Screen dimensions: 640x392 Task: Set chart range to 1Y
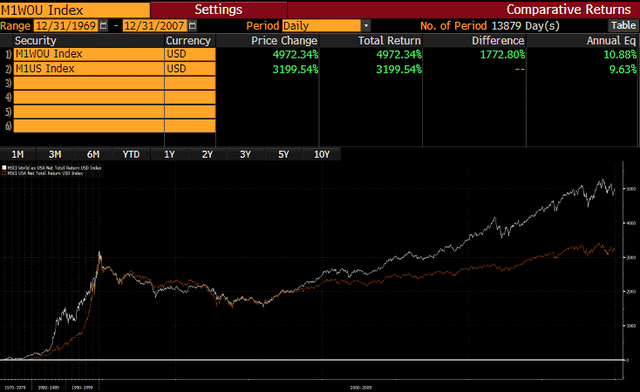169,154
